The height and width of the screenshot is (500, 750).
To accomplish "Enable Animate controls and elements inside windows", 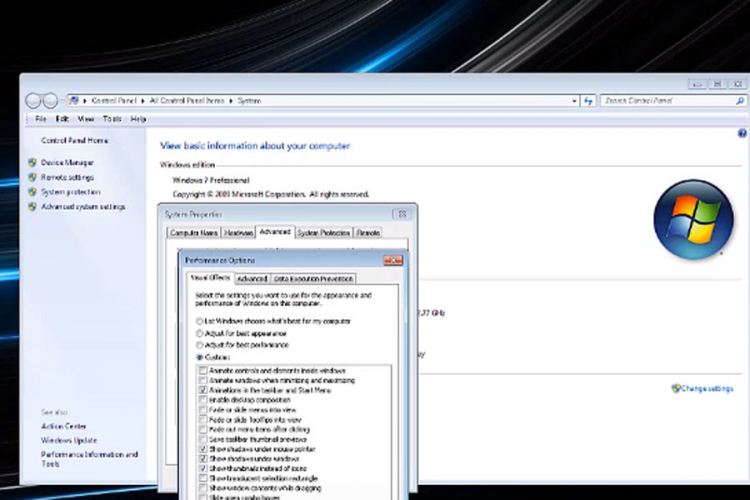I will pyautogui.click(x=203, y=371).
